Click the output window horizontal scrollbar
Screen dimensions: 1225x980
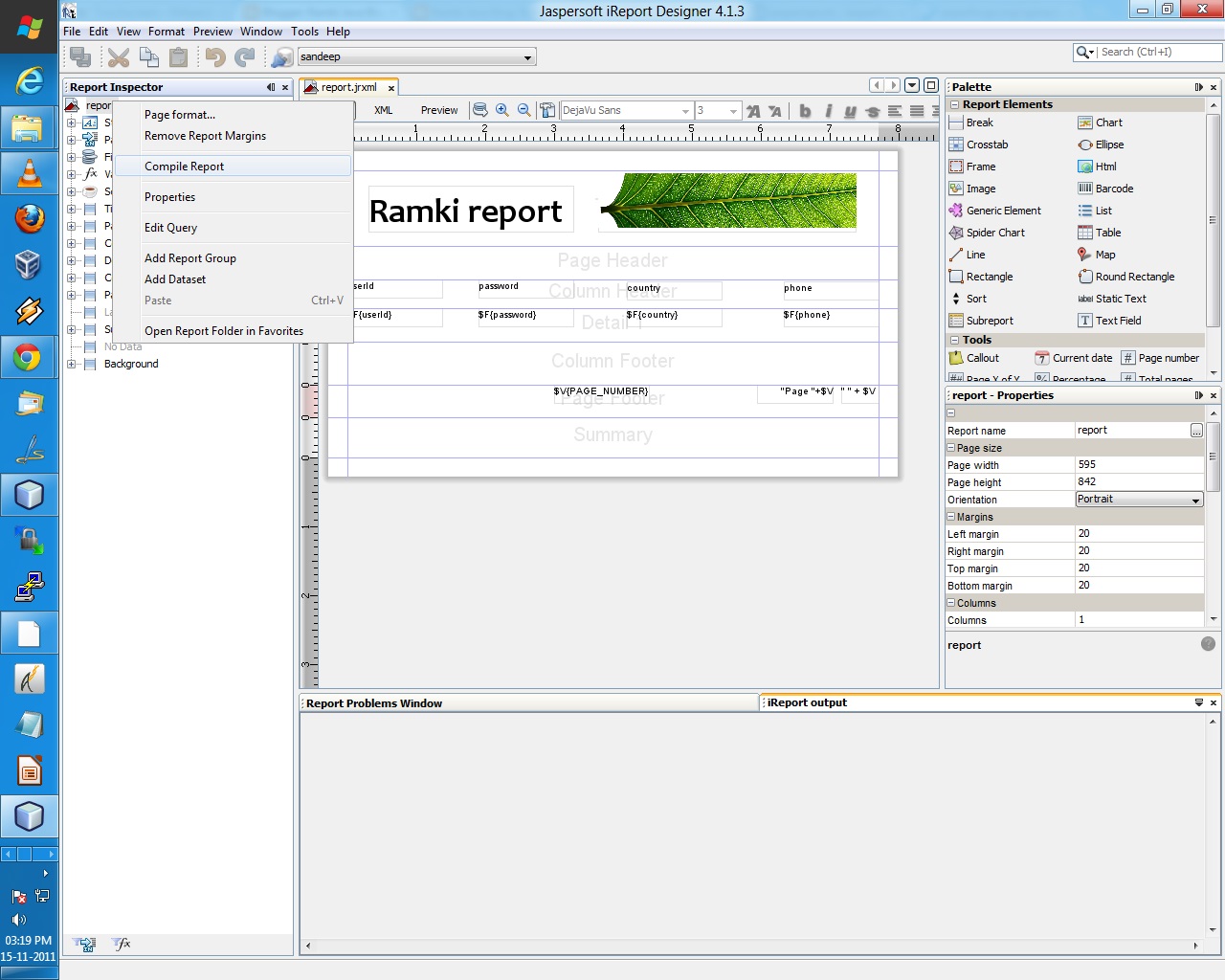click(x=751, y=946)
